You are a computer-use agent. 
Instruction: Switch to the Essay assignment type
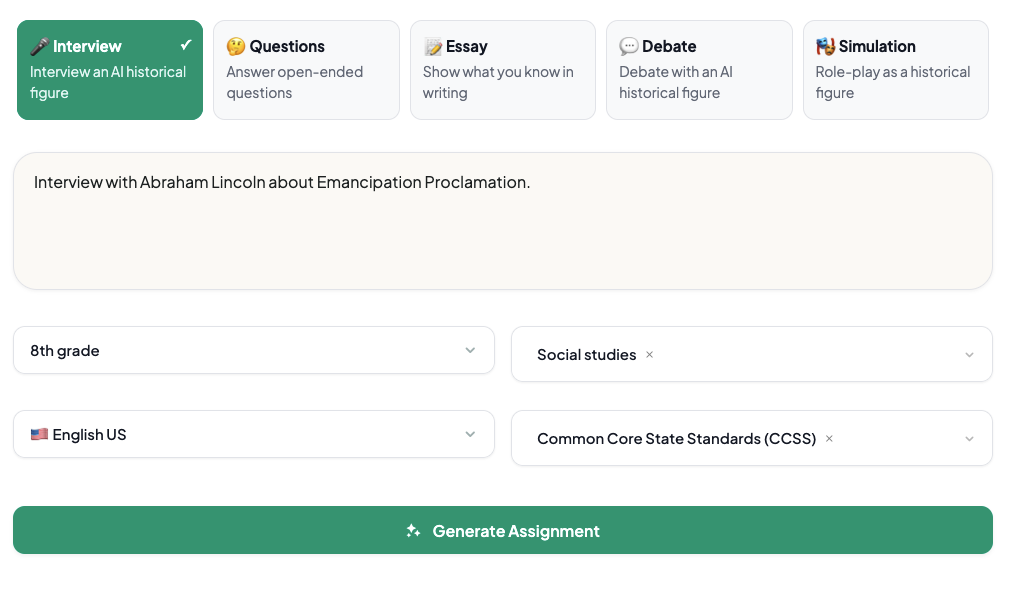coord(502,70)
